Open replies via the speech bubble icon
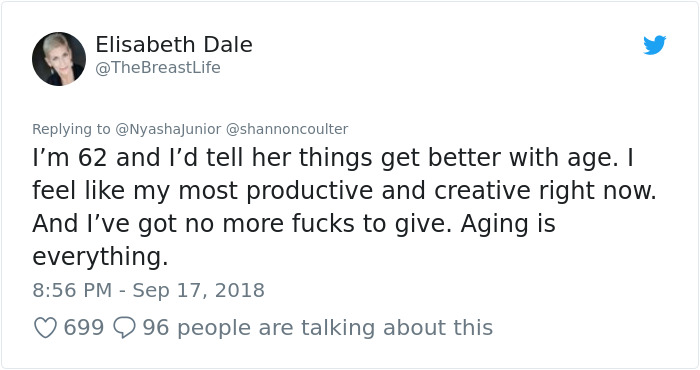 [x=124, y=327]
